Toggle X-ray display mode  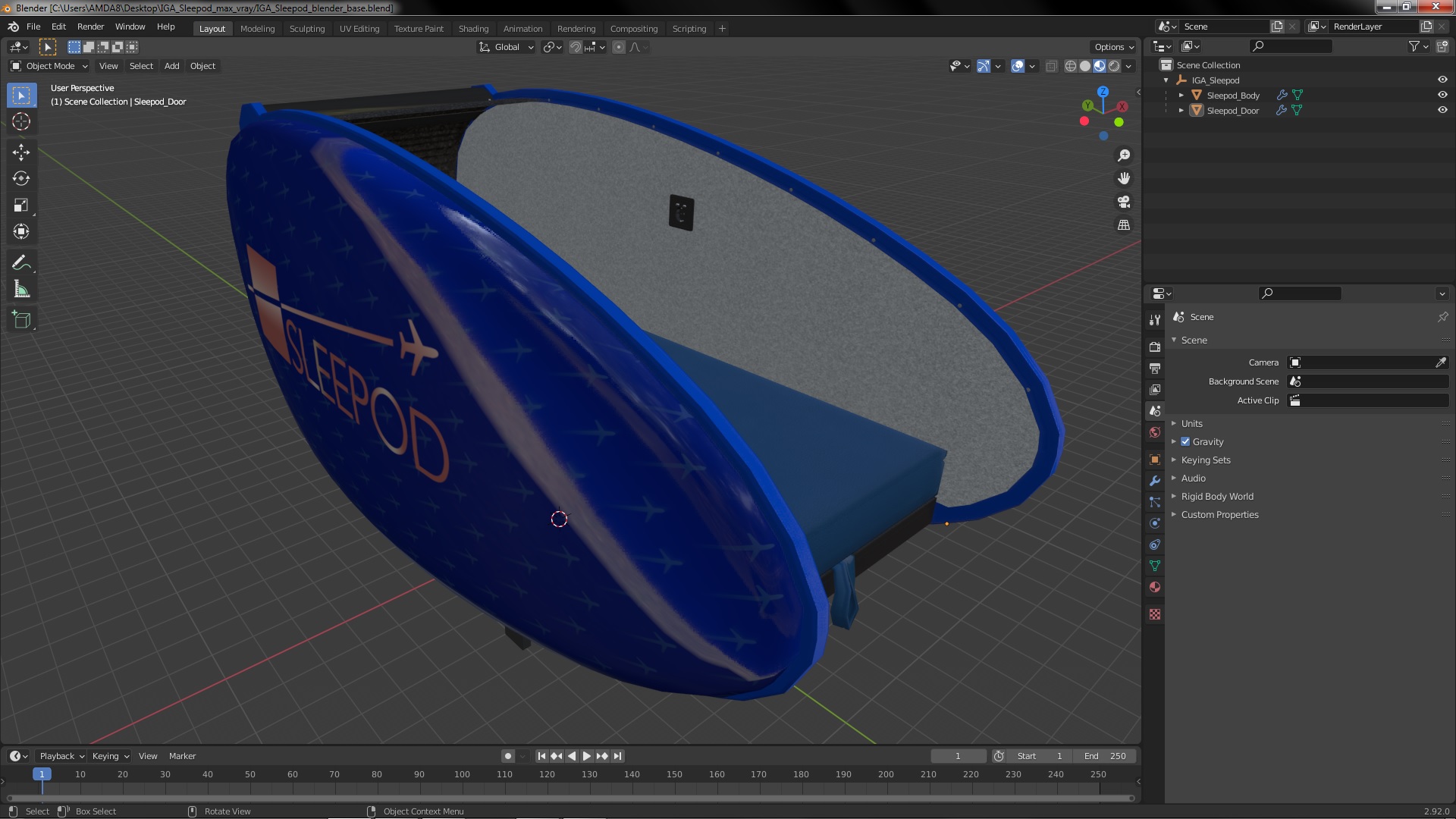click(x=1051, y=66)
